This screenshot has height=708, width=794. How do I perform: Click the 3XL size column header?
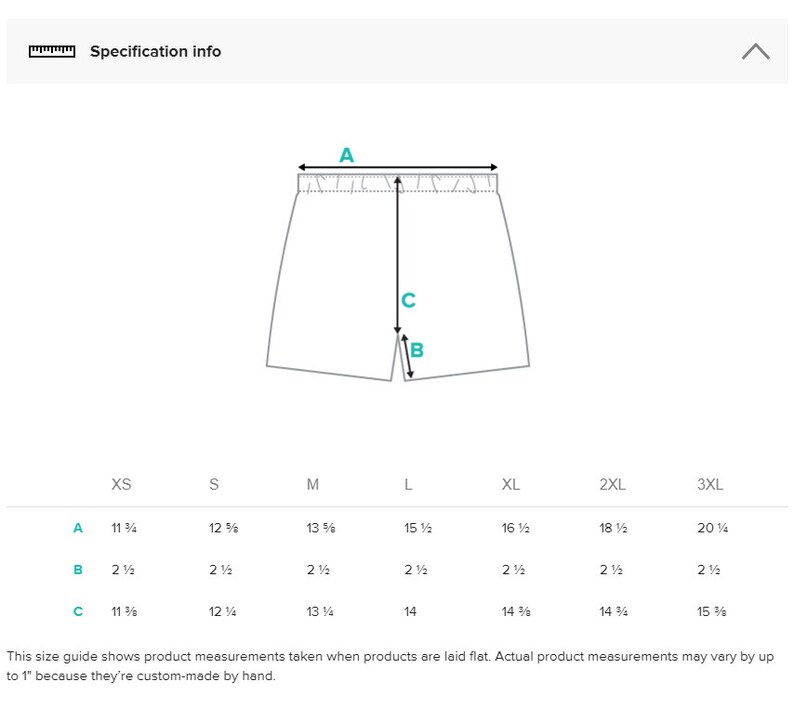[x=710, y=484]
